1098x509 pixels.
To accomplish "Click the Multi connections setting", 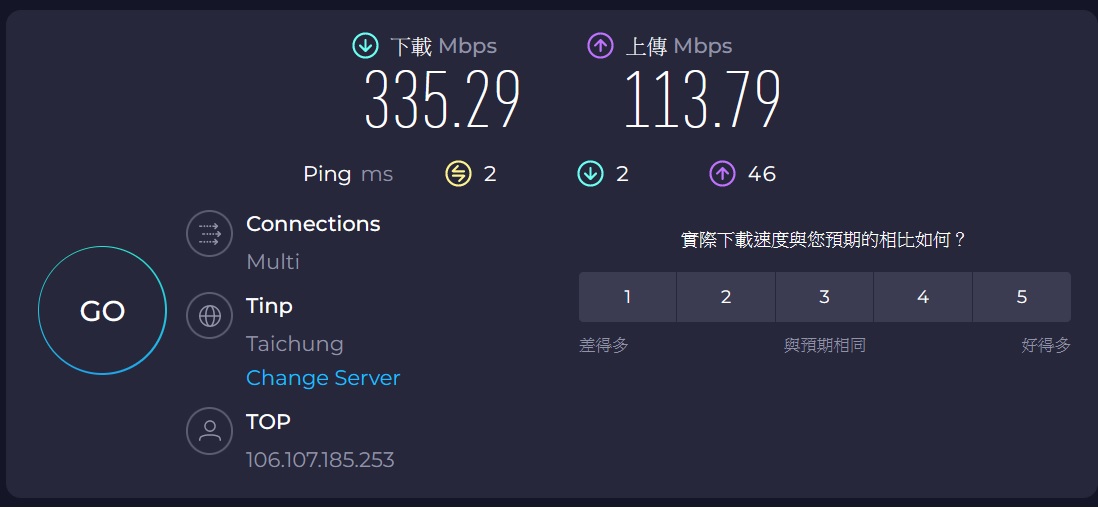I will pos(273,262).
